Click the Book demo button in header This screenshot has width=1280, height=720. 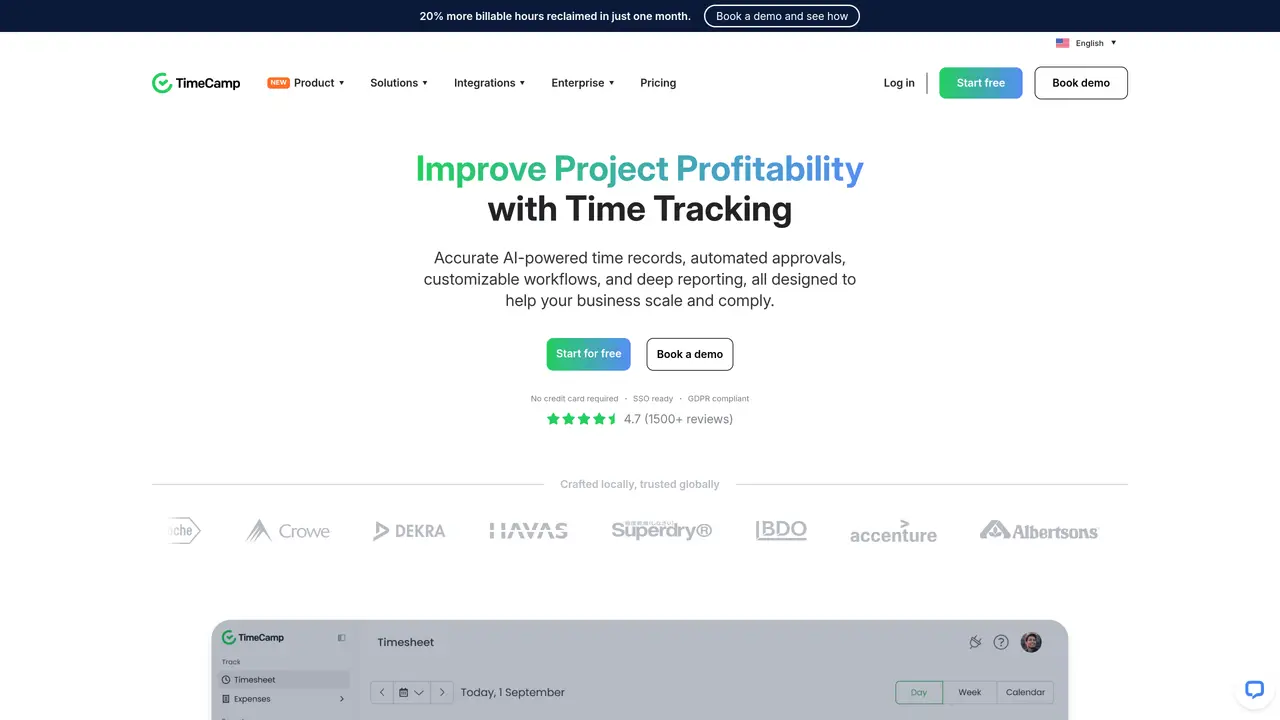[1081, 83]
